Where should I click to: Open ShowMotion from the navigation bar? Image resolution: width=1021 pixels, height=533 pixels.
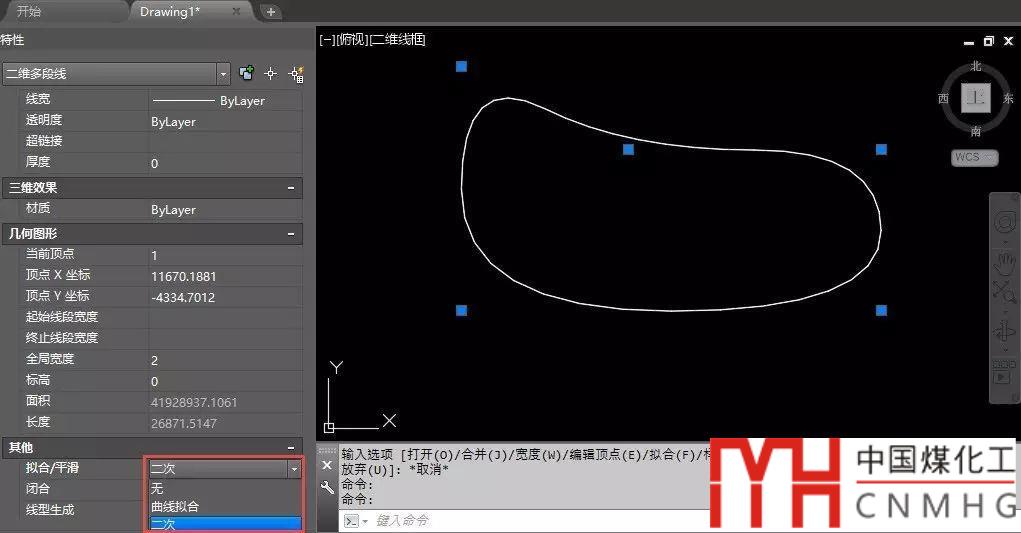pos(1003,376)
